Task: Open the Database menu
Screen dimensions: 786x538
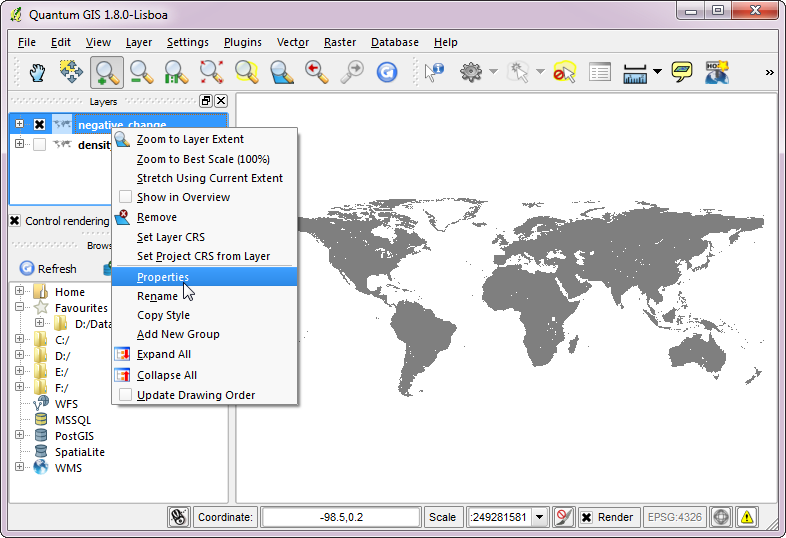Action: coord(395,43)
